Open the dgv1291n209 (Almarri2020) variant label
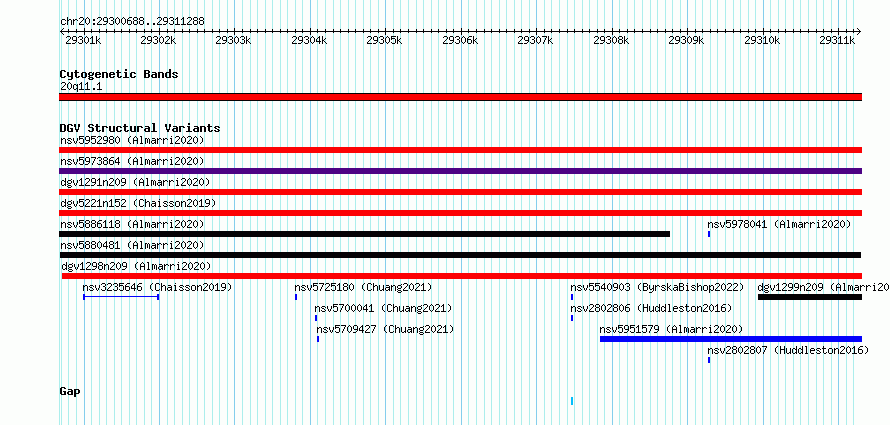 (135, 182)
